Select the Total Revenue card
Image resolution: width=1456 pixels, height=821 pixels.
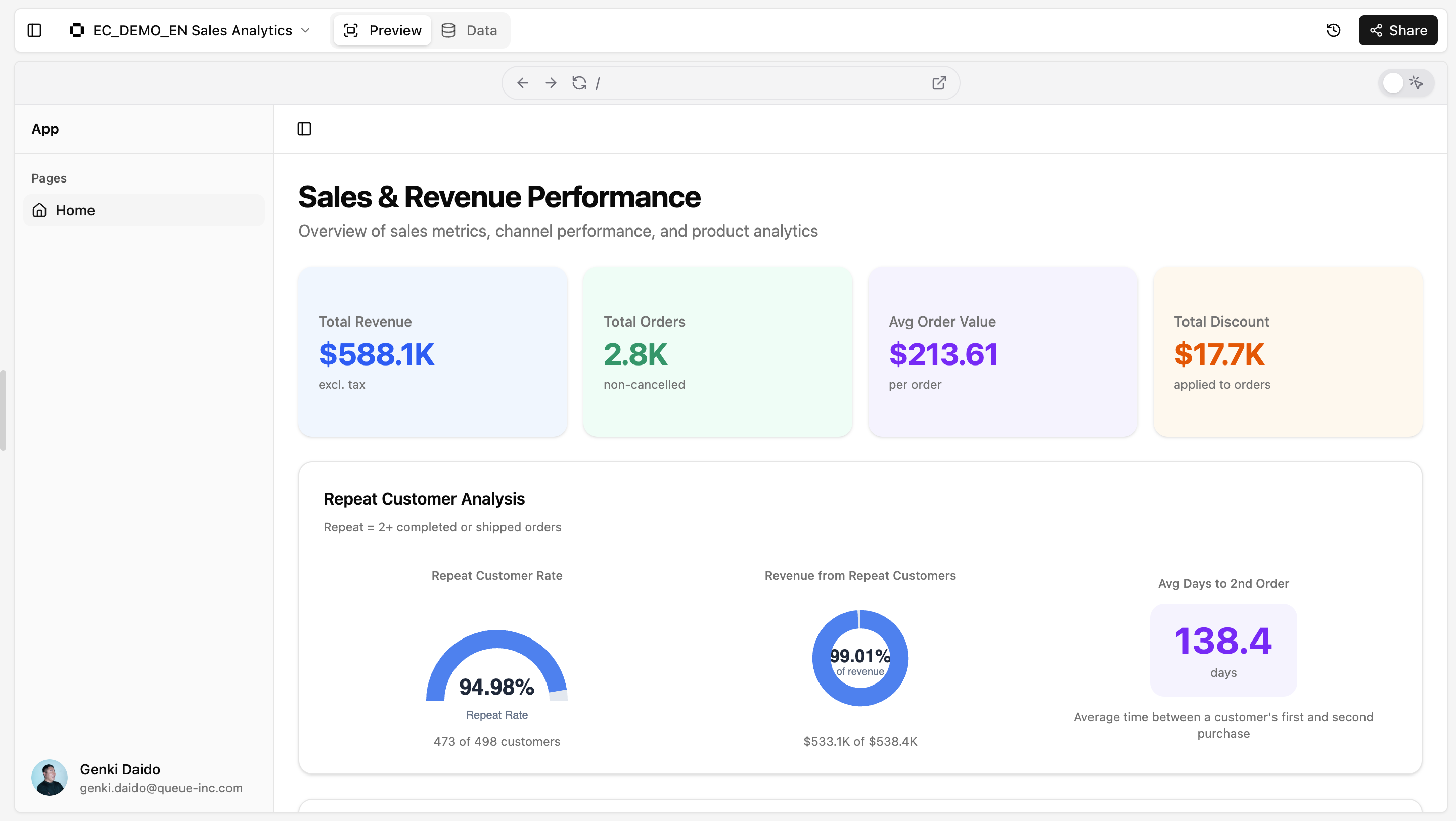click(x=432, y=352)
